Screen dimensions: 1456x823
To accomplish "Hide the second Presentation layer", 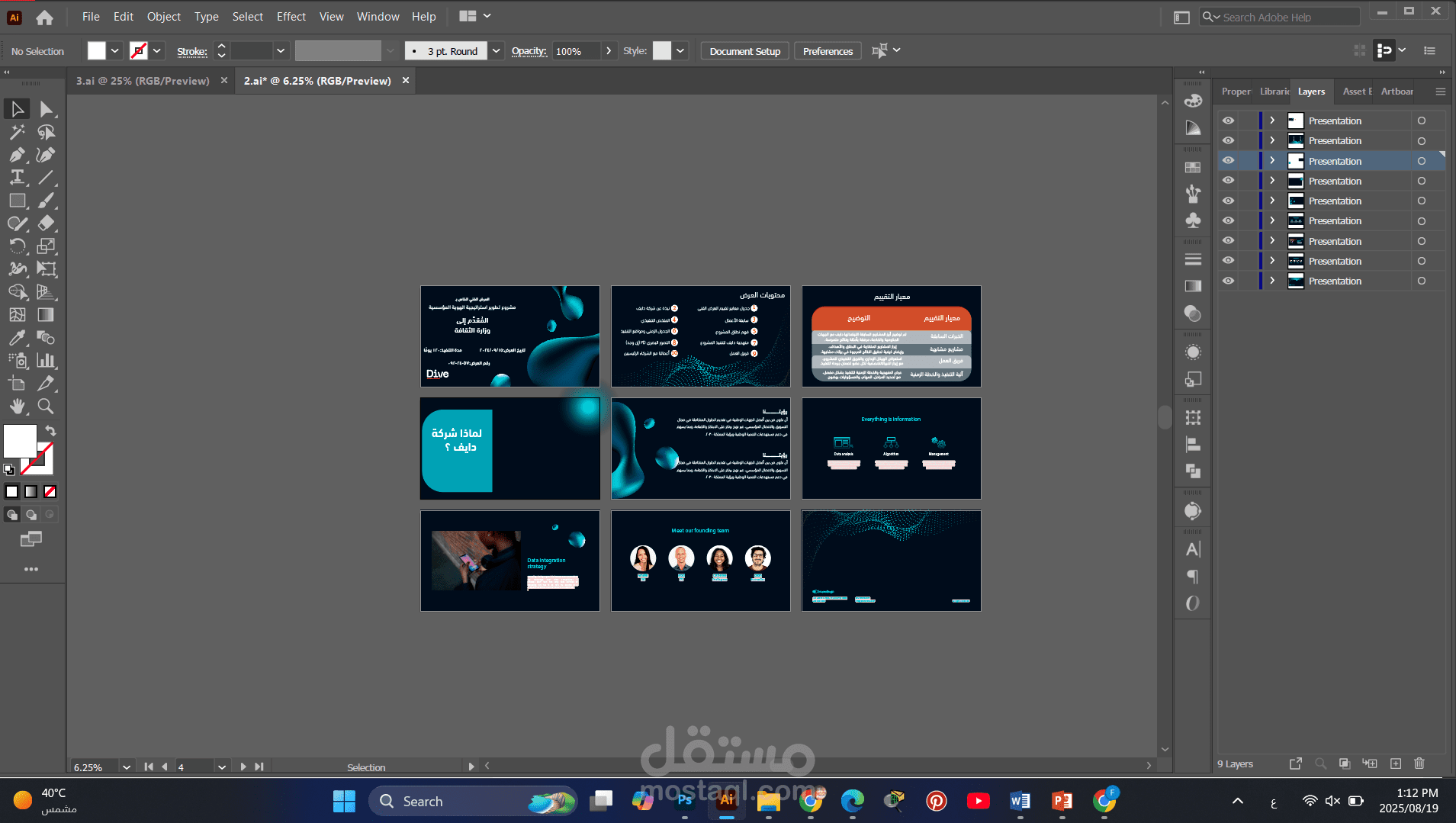I will (x=1228, y=140).
